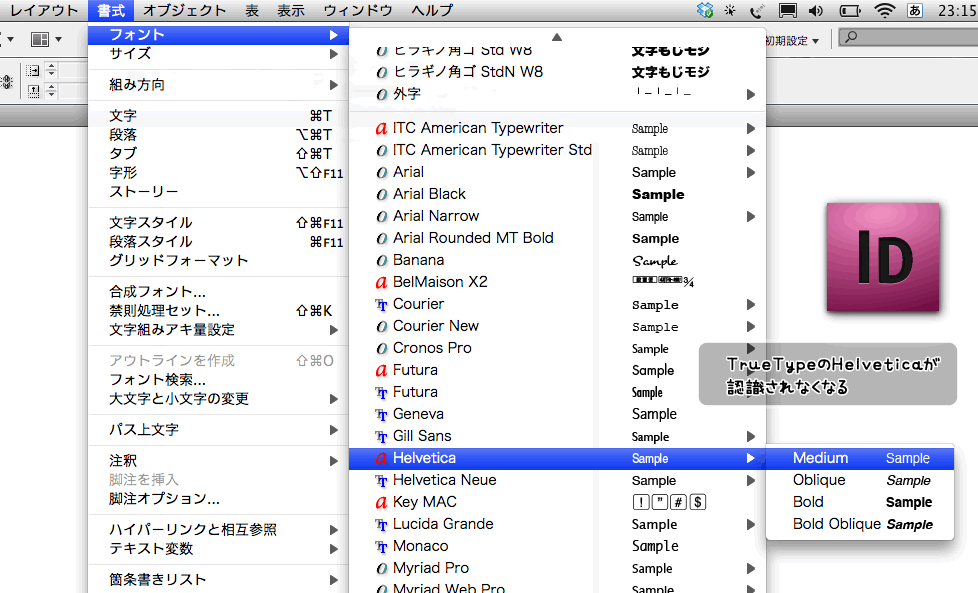Select the ITC American Typewriter Std font
Screen dimensions: 978x593
point(557,150)
